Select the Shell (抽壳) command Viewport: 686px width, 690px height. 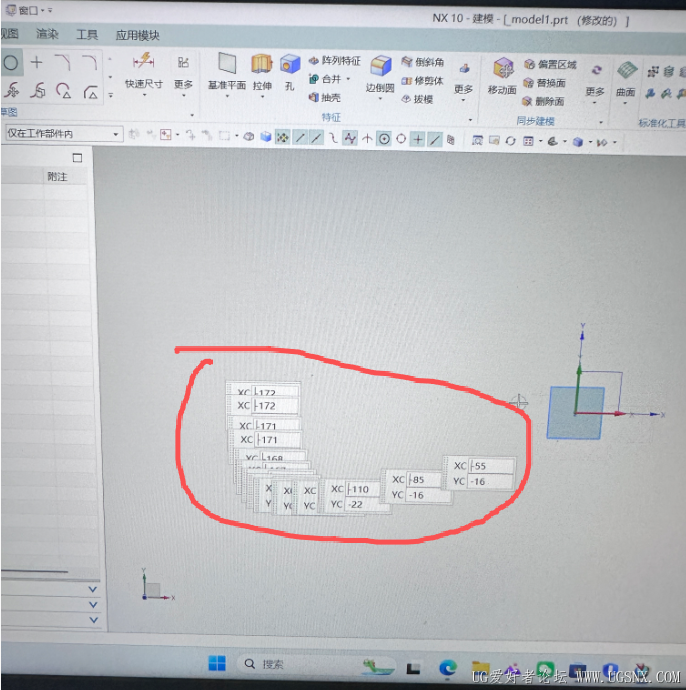pyautogui.click(x=325, y=98)
